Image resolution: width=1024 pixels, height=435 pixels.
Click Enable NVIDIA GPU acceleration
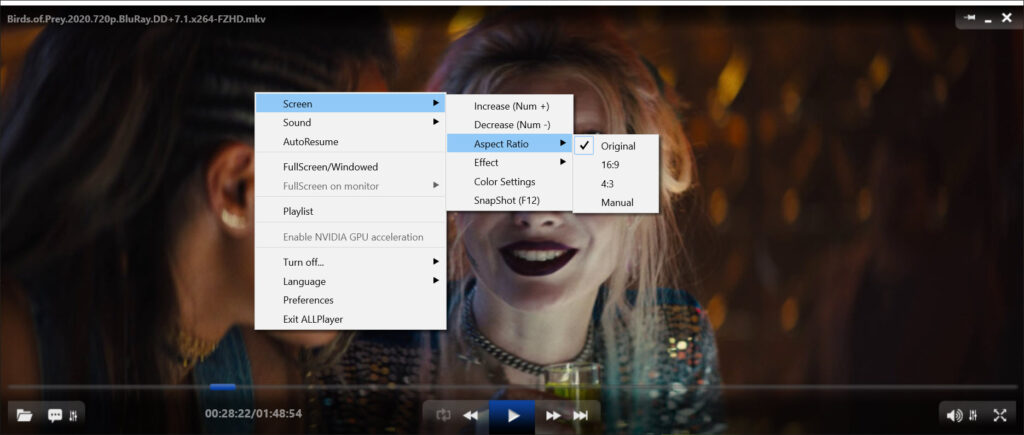click(x=350, y=237)
